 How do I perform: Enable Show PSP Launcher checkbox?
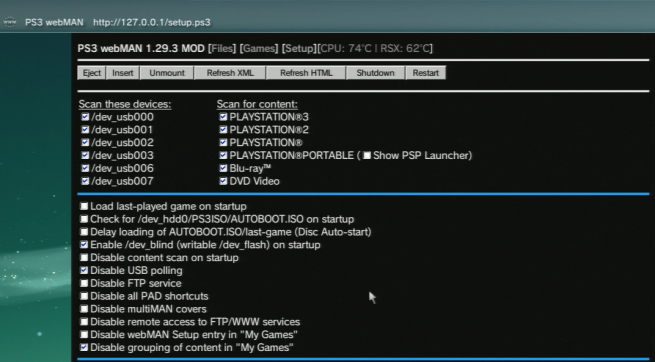point(367,156)
